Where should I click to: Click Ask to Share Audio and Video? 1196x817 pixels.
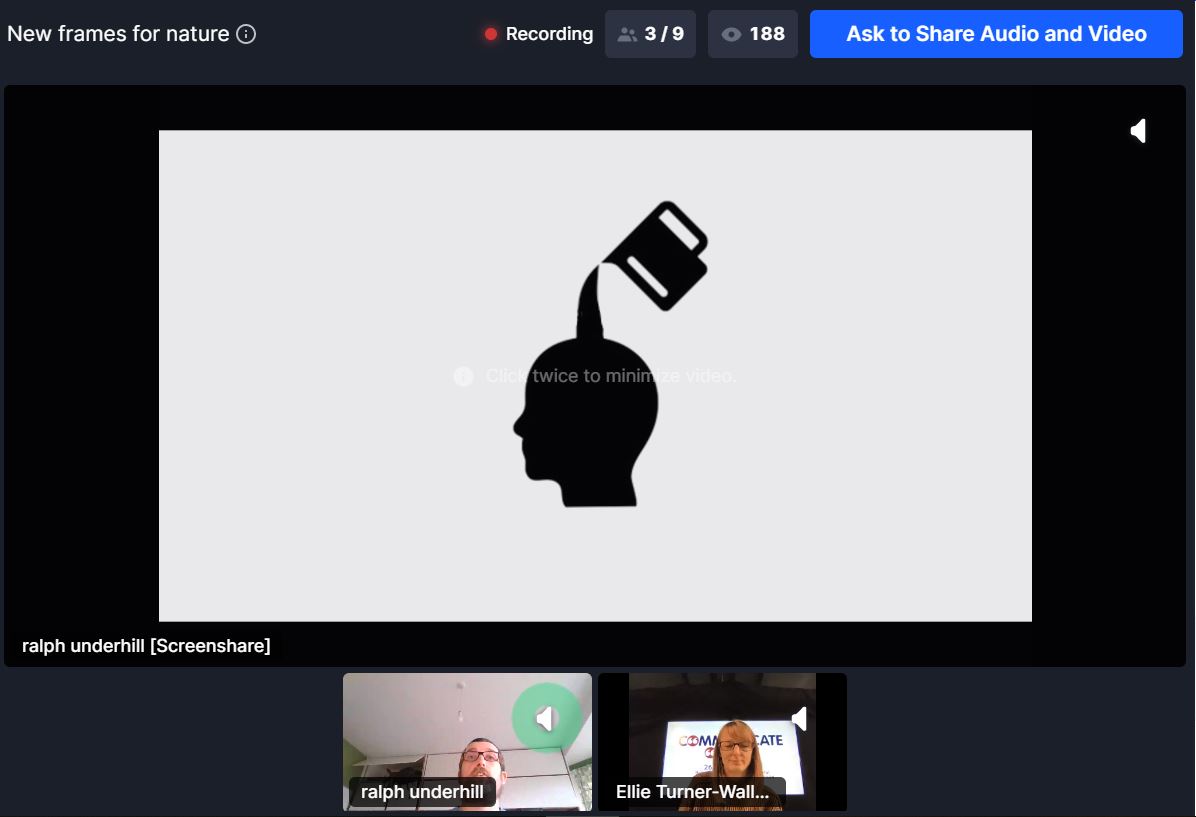click(x=995, y=34)
